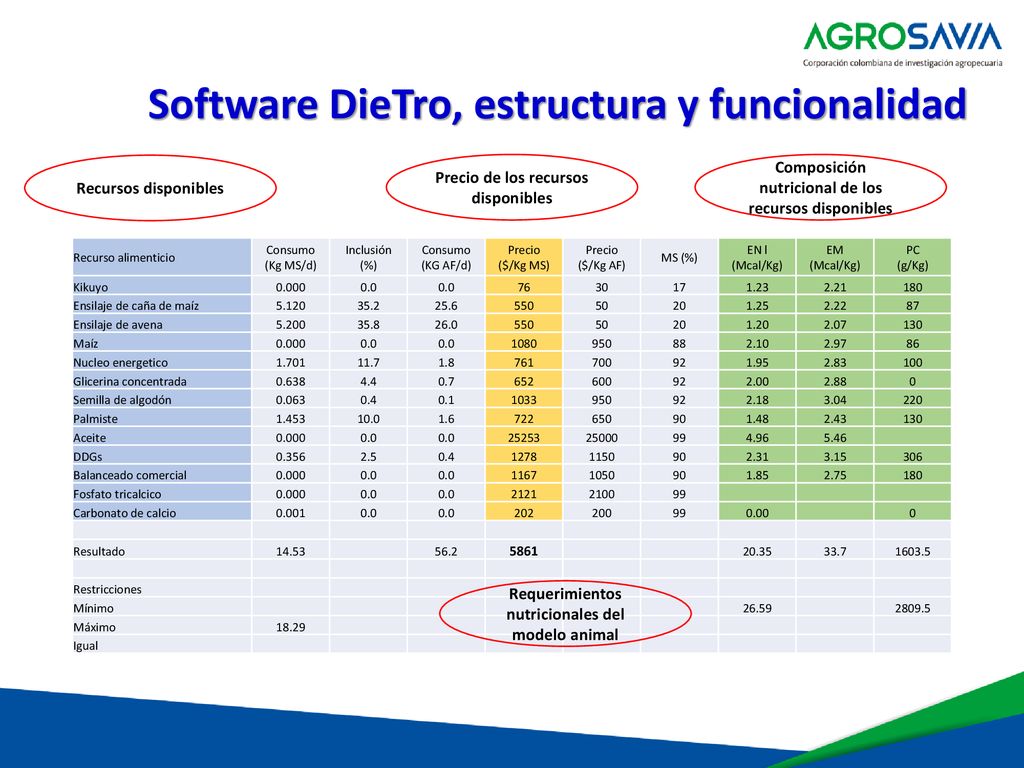Select inclusión value 11.7 for Nucleo energetico
Viewport: 1024px width, 768px height.
[x=368, y=362]
